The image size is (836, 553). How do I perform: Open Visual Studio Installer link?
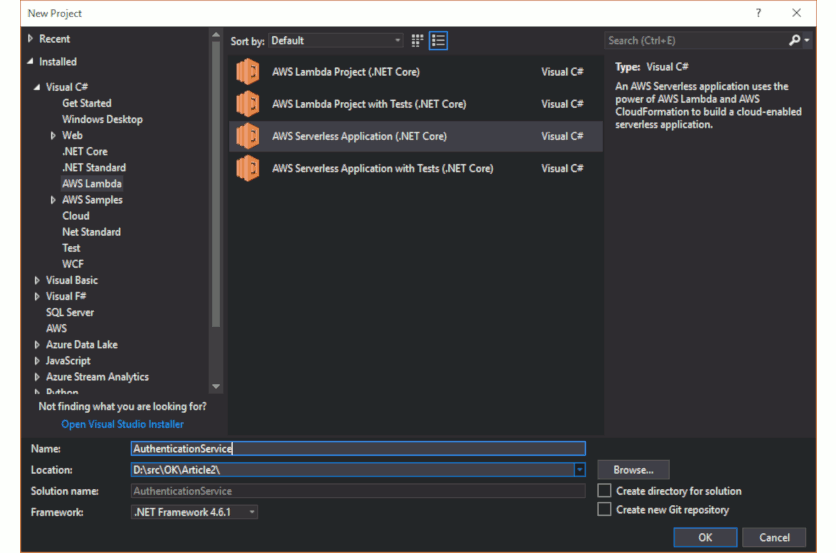122,424
